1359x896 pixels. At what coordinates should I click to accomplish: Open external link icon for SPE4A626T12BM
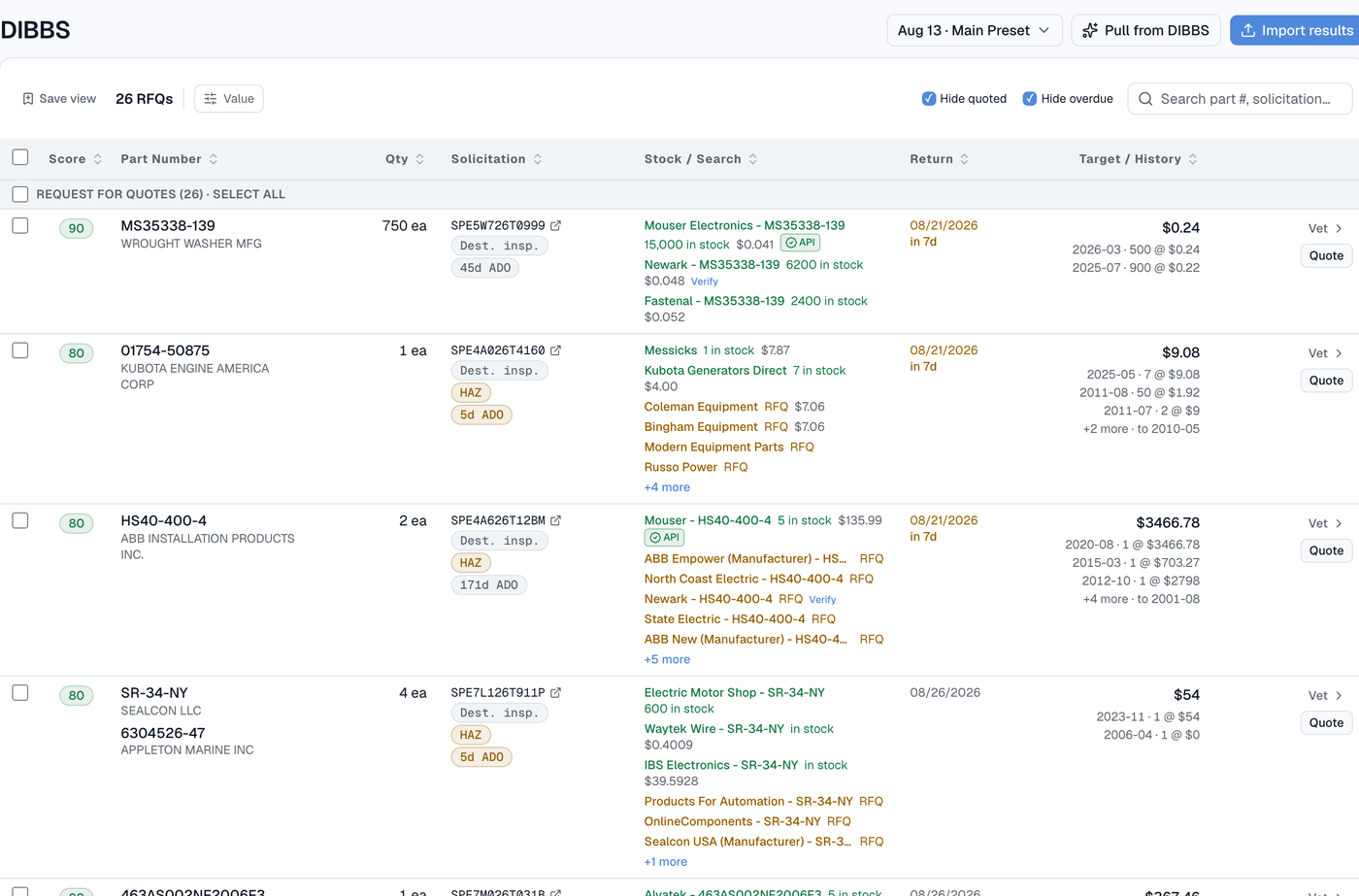click(556, 520)
